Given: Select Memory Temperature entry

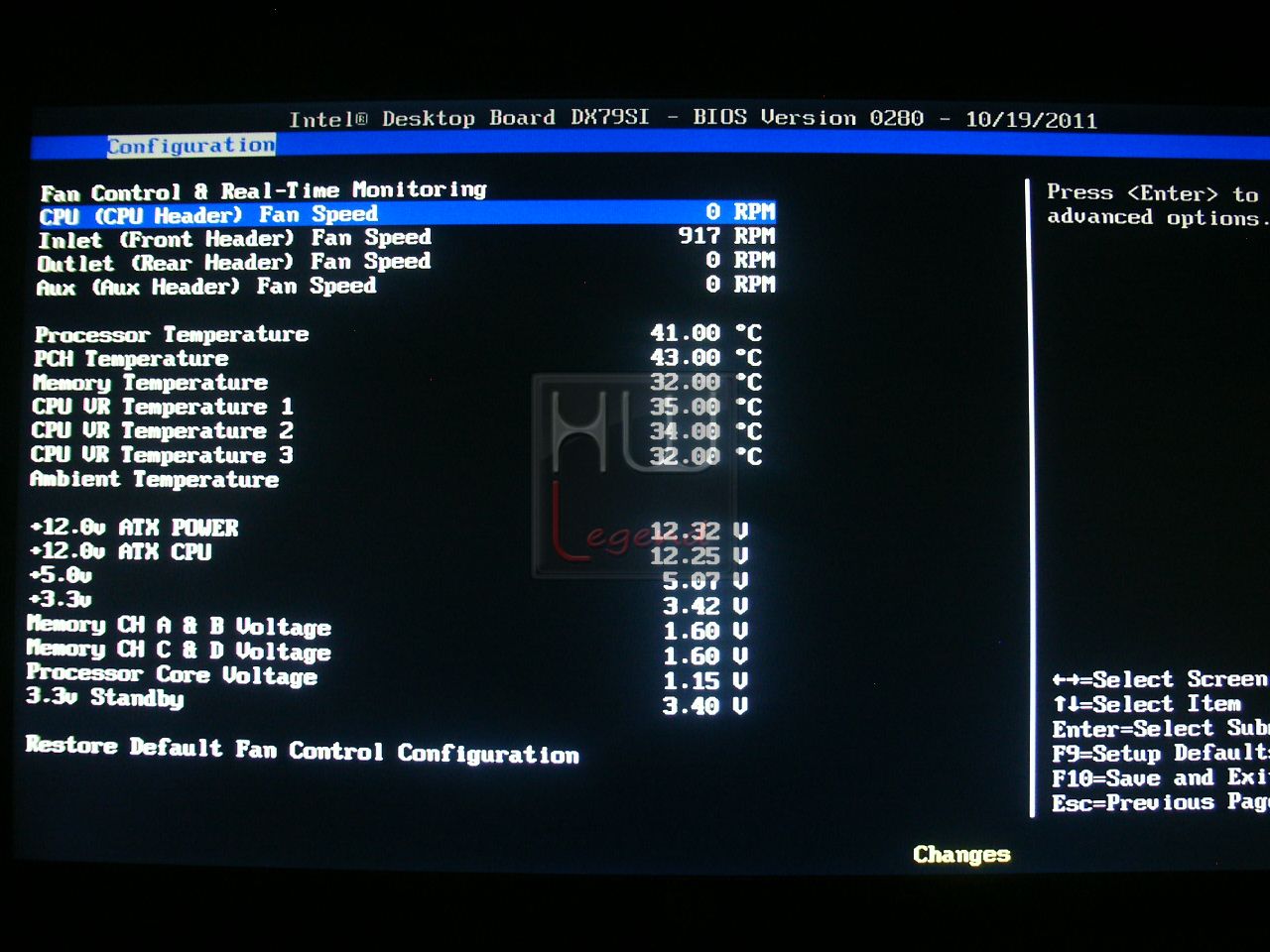Looking at the screenshot, I should (150, 382).
